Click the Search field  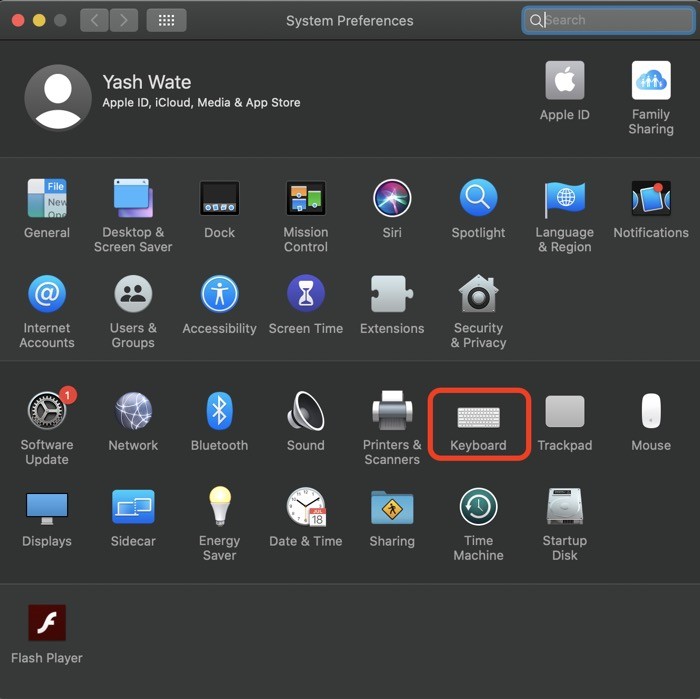608,20
